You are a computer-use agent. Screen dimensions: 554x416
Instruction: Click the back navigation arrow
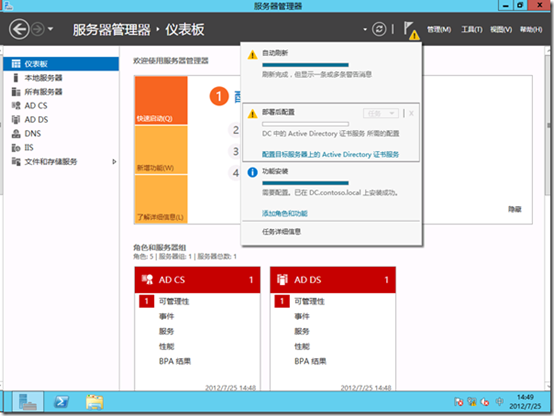(x=19, y=29)
